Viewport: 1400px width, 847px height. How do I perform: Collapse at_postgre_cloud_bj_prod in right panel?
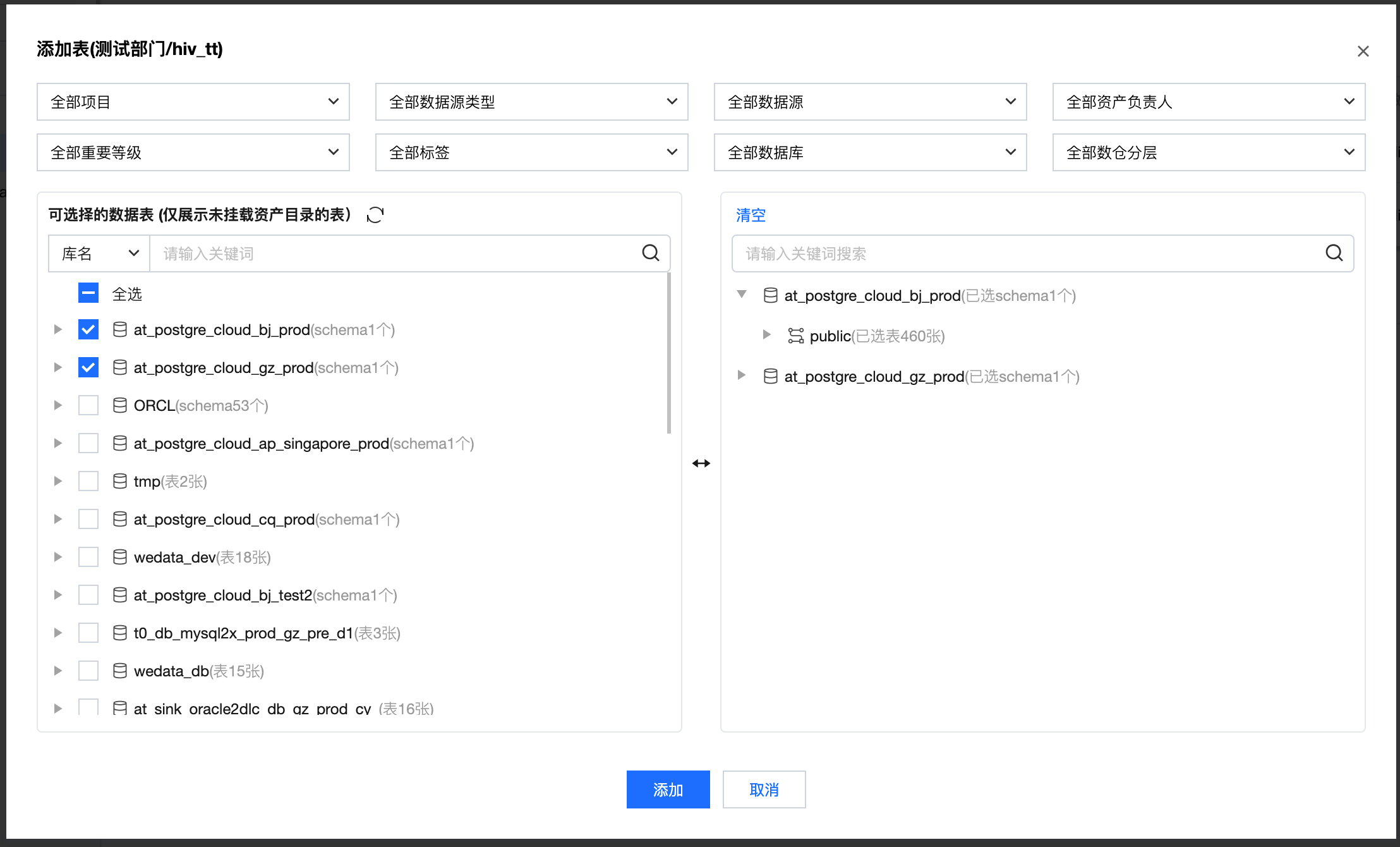[742, 295]
